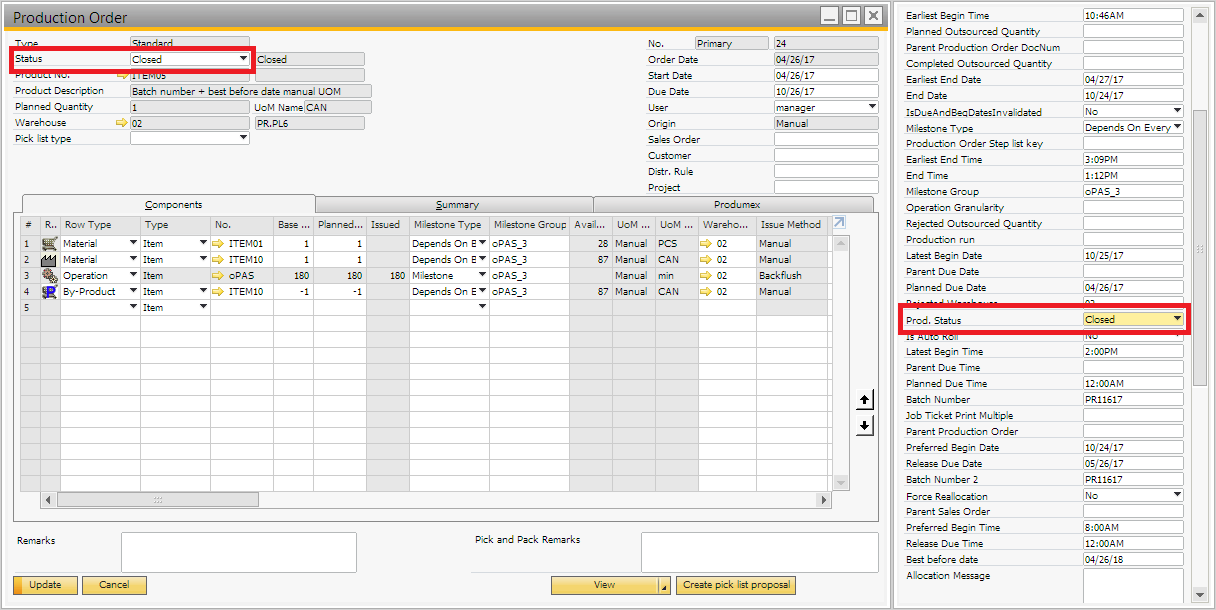This screenshot has height=610, width=1216.
Task: Click the Warehouse link arrow in header
Action: coord(122,123)
